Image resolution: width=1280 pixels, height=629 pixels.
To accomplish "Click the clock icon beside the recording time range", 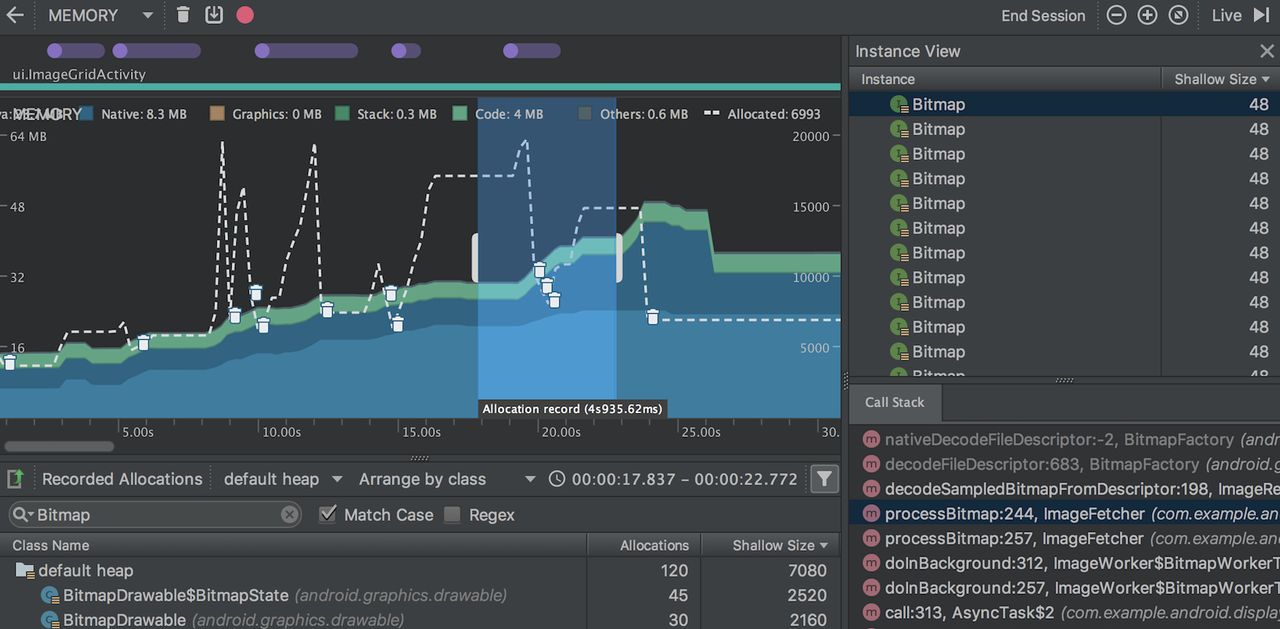I will coord(557,479).
